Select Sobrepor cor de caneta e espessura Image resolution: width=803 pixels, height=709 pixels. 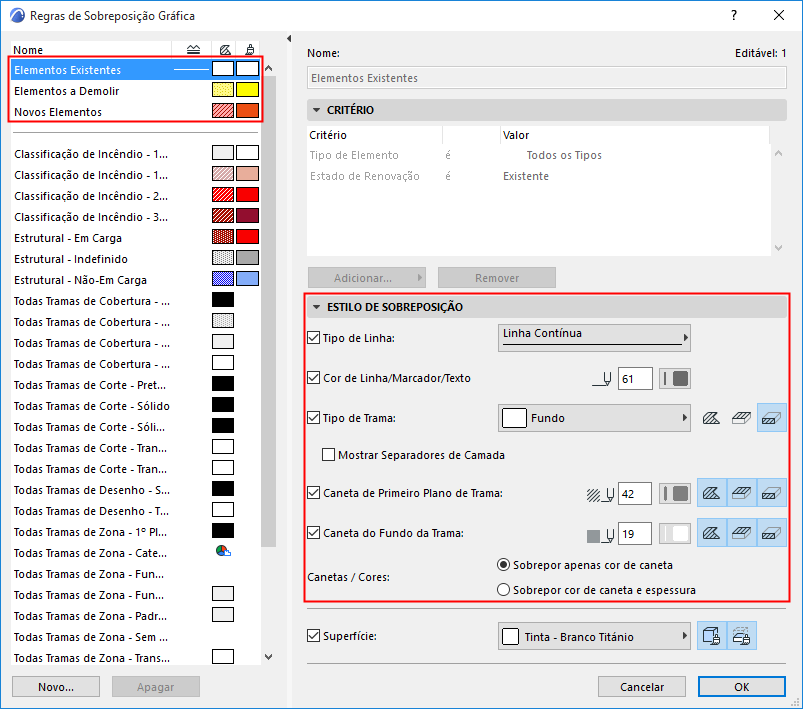504,590
